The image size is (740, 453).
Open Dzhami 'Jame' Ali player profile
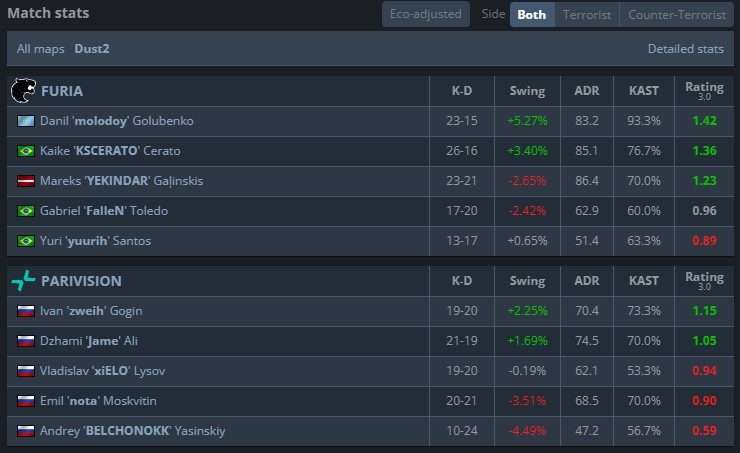pyautogui.click(x=89, y=341)
